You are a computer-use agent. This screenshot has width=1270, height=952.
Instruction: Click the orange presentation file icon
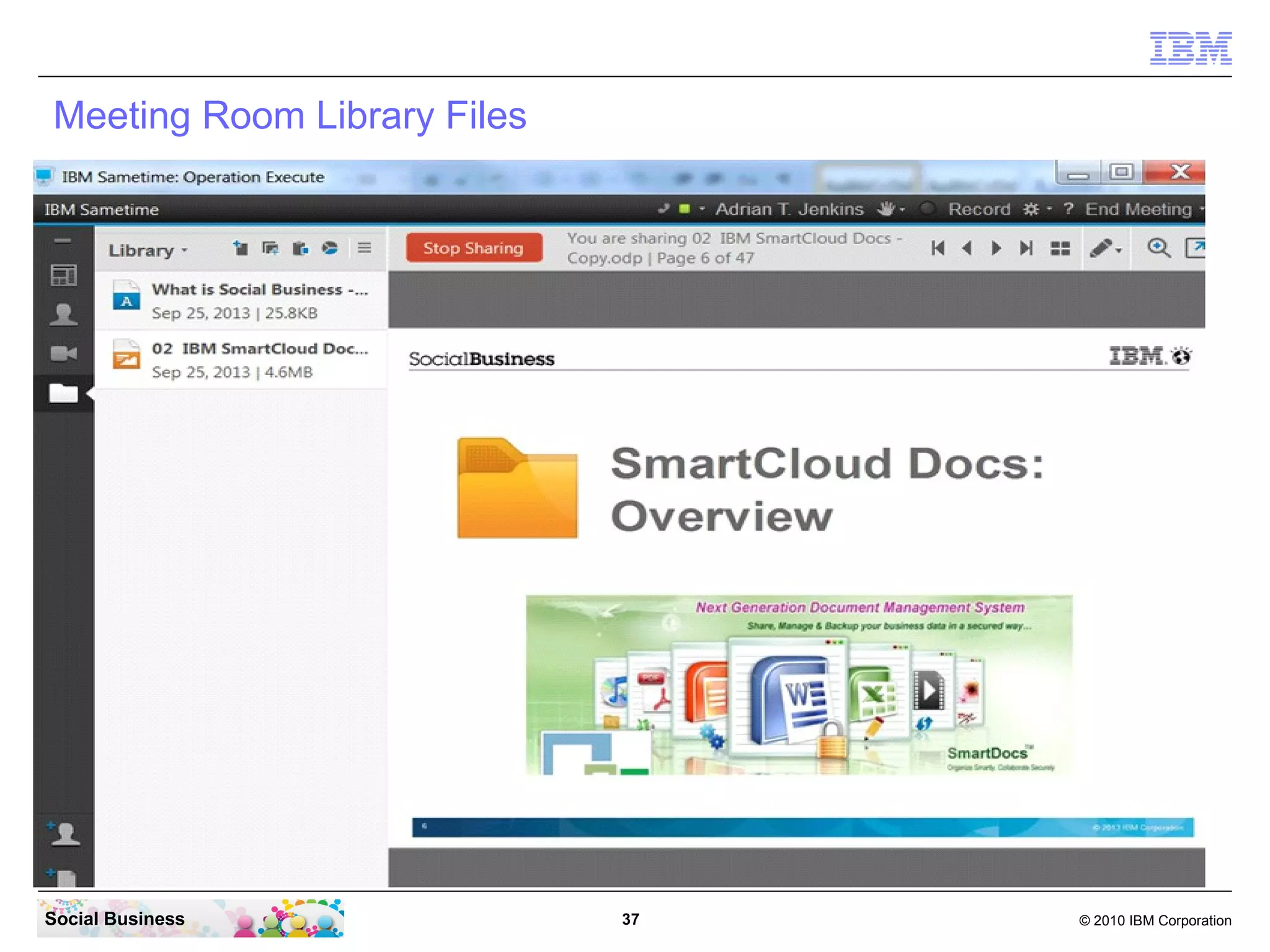[127, 355]
